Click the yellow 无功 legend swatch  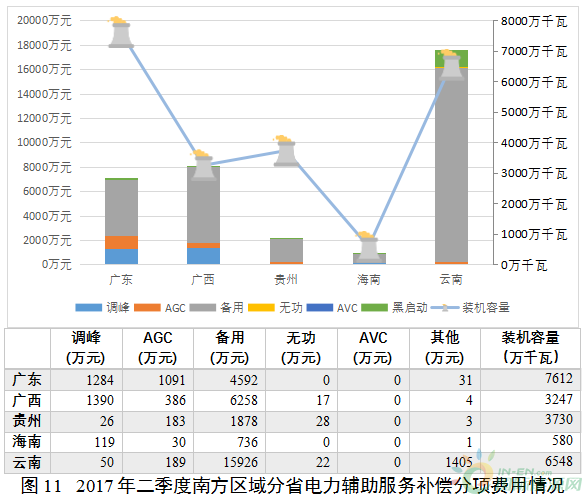tap(261, 308)
